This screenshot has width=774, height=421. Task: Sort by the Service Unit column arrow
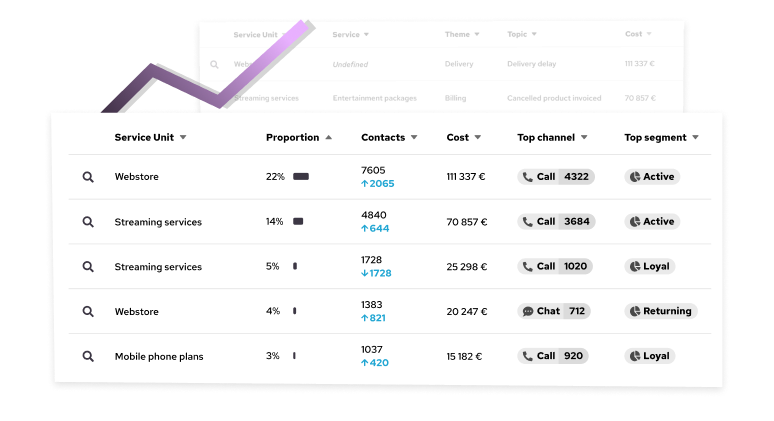[183, 137]
